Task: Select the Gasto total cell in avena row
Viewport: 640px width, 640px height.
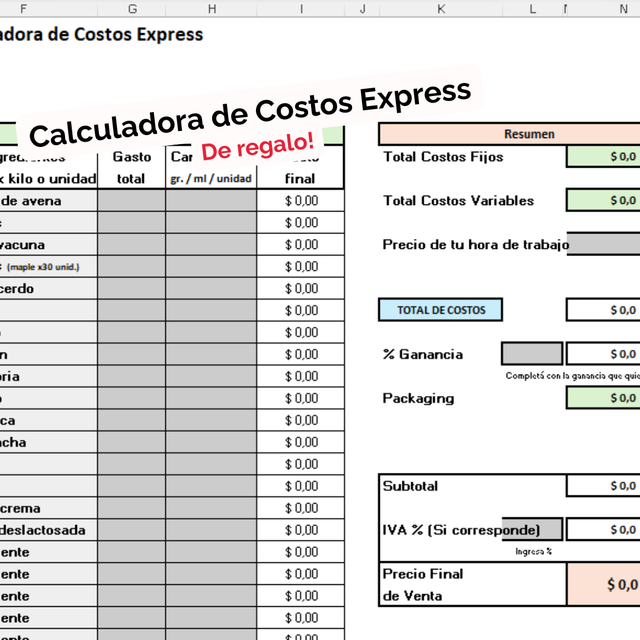Action: [x=132, y=201]
